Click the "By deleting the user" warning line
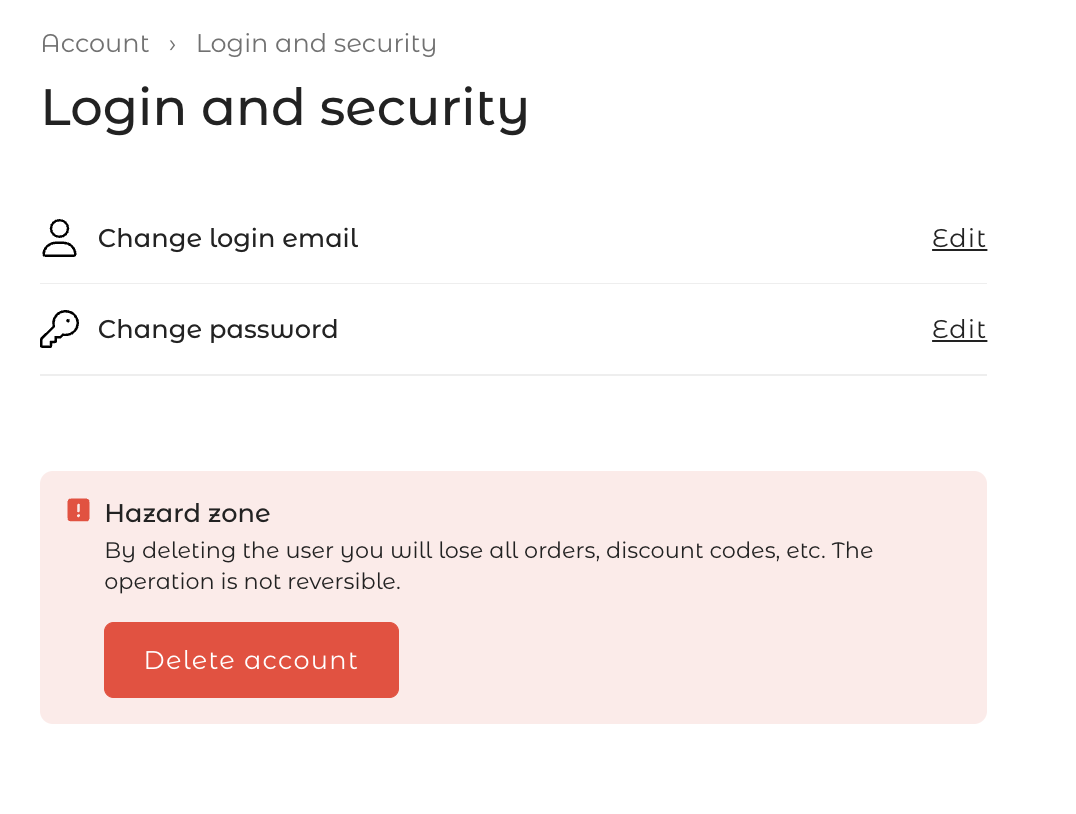 pyautogui.click(x=488, y=550)
